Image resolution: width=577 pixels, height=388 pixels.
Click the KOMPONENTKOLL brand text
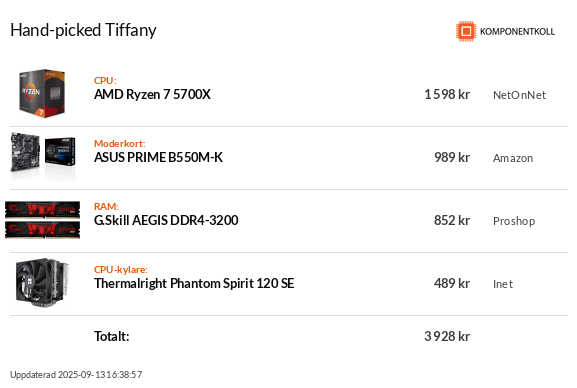pyautogui.click(x=517, y=32)
